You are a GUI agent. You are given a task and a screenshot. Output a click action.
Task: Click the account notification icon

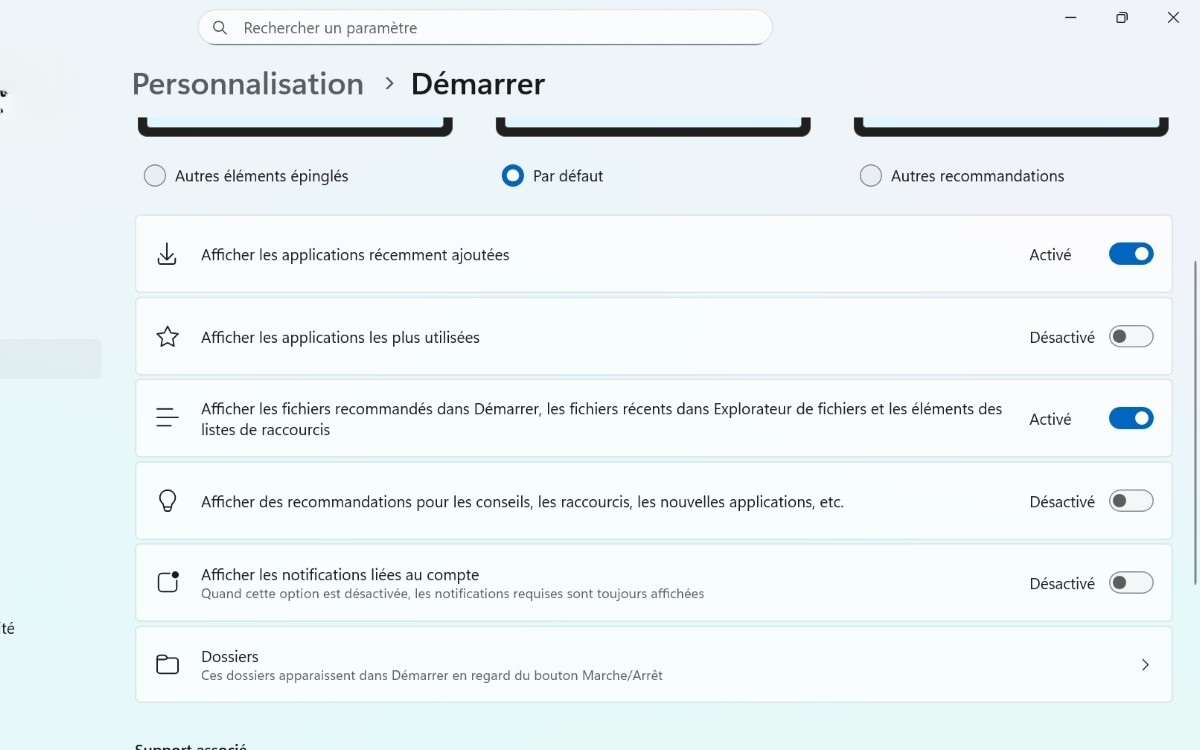[x=167, y=581]
